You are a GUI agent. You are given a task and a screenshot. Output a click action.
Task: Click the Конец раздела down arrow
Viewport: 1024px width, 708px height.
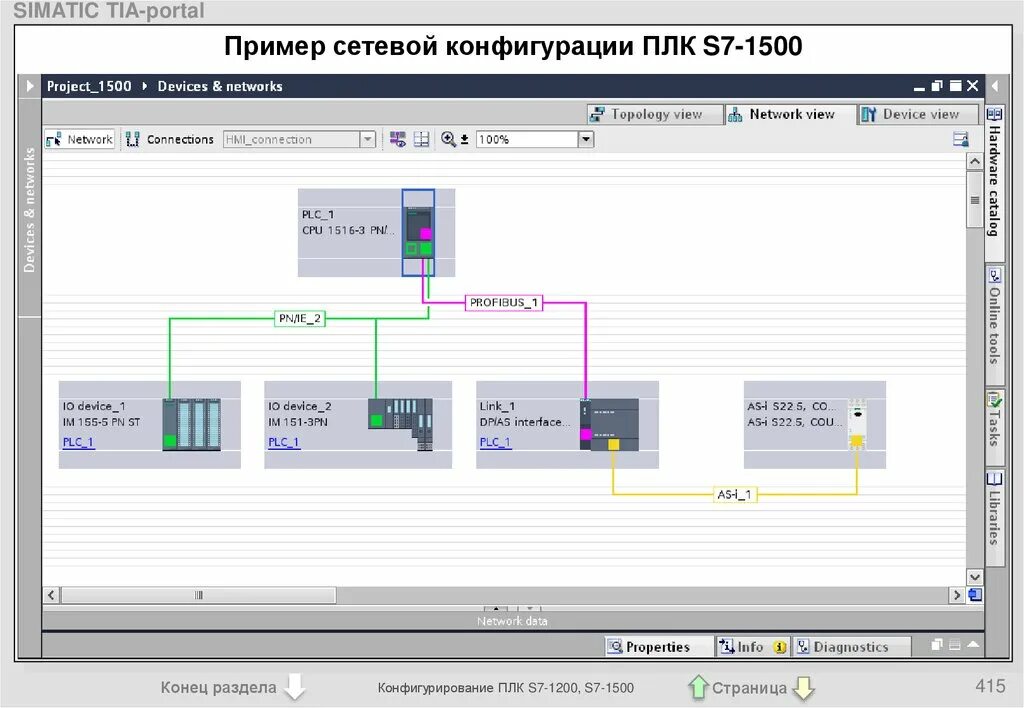295,686
